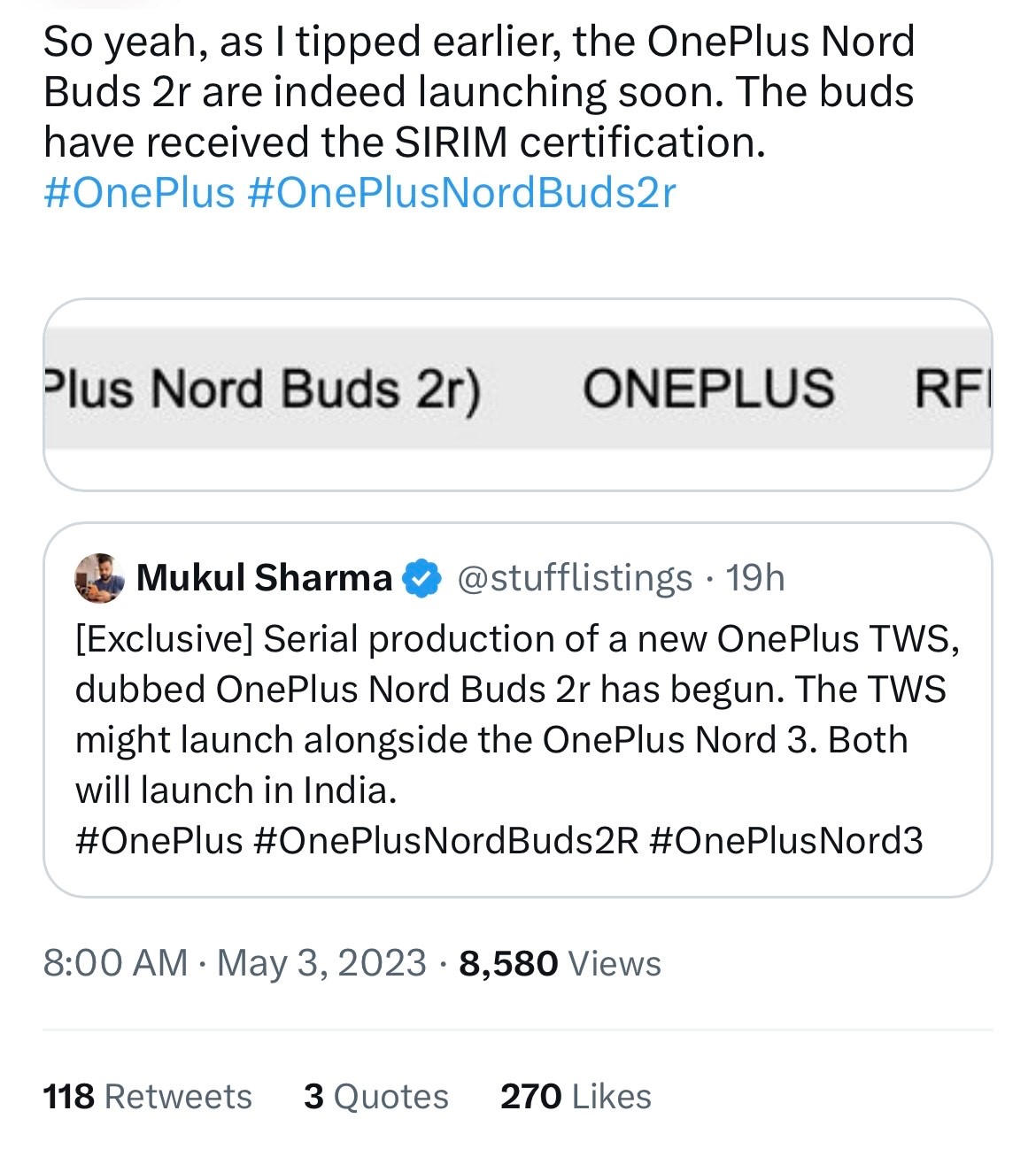Image resolution: width=1036 pixels, height=1157 pixels.
Task: View the 3 Quotes of this tweet
Action: coord(375,1096)
